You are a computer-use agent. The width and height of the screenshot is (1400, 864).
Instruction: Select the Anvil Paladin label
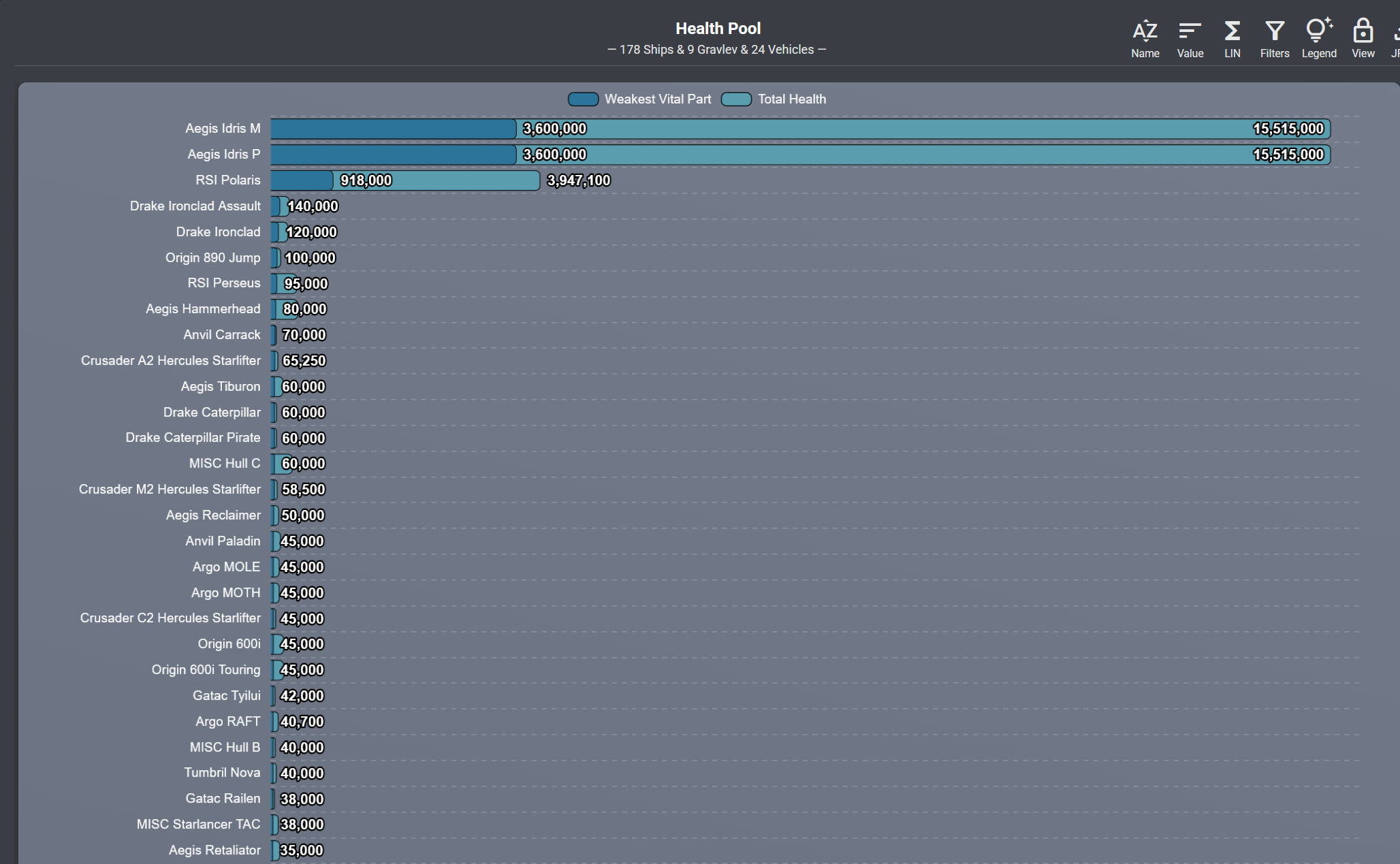point(223,541)
